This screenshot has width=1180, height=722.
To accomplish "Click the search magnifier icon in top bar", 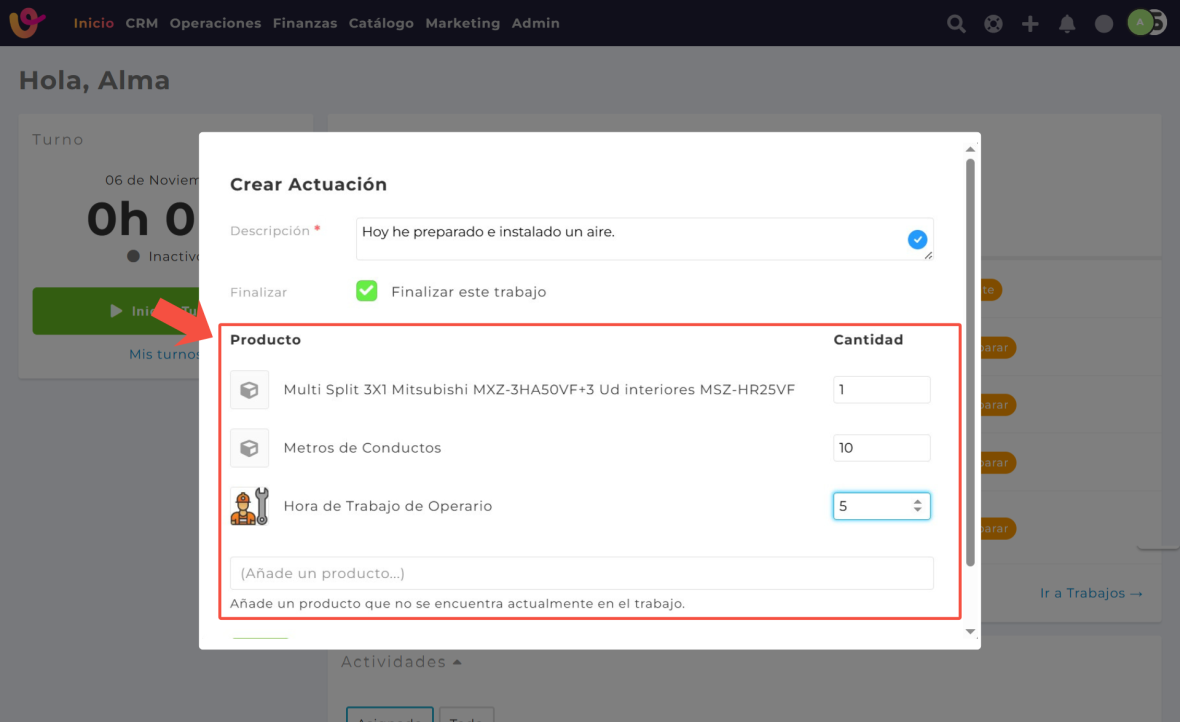I will tap(956, 23).
